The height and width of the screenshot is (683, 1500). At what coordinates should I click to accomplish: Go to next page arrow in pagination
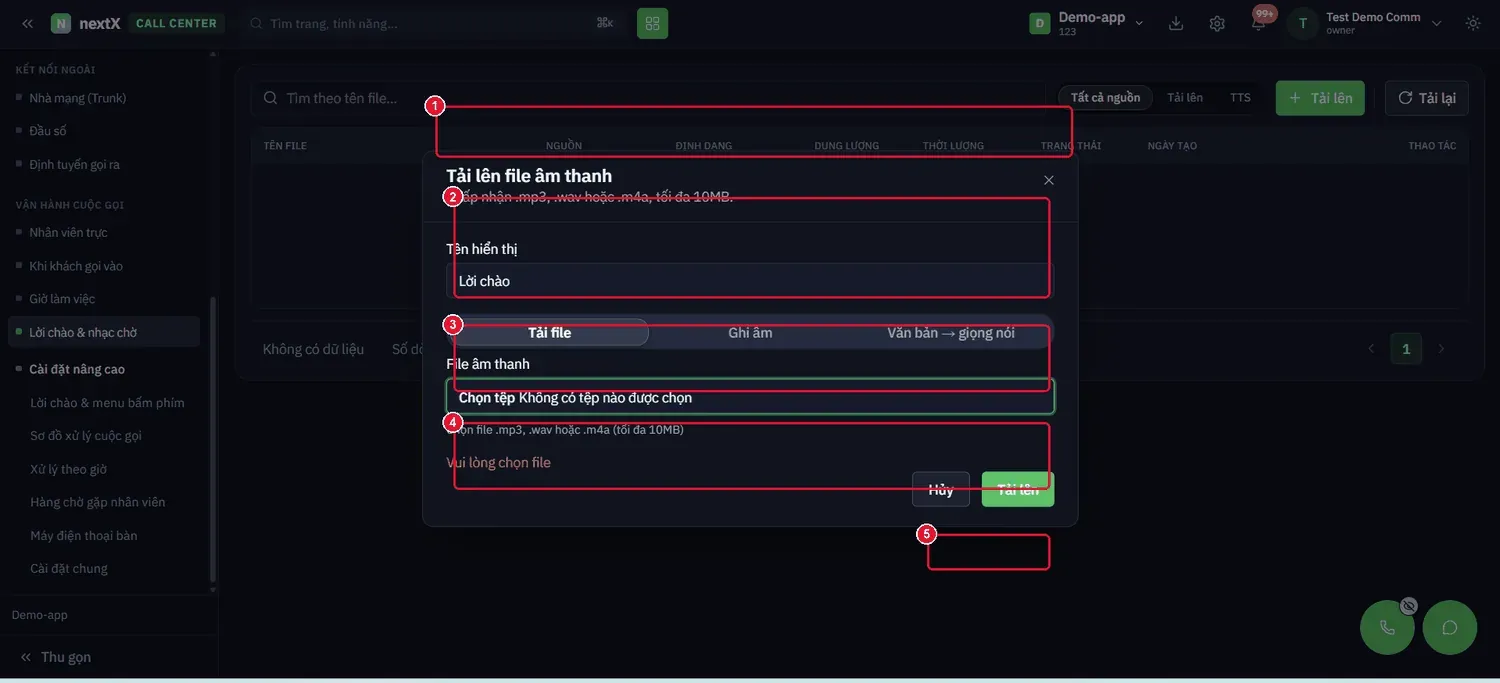(1441, 349)
